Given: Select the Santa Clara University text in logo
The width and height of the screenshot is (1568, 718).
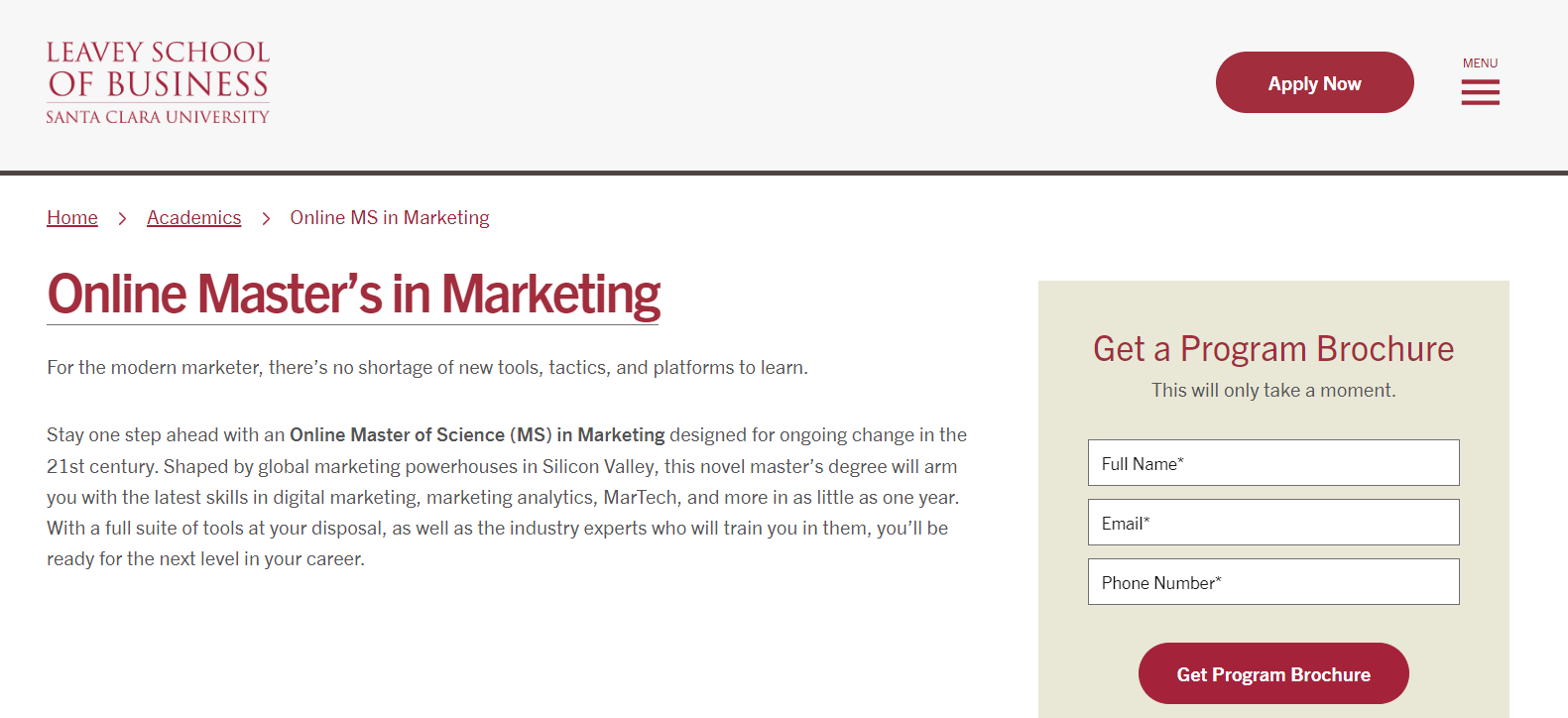Looking at the screenshot, I should 157,119.
